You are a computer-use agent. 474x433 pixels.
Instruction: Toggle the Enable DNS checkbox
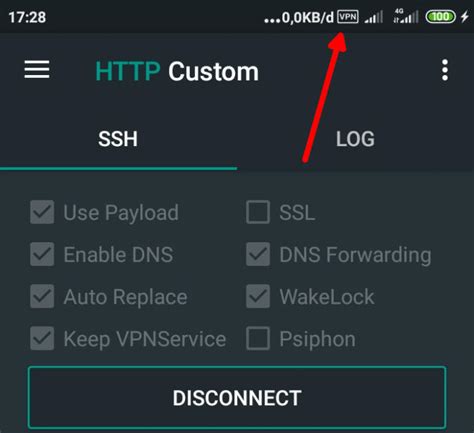point(42,254)
